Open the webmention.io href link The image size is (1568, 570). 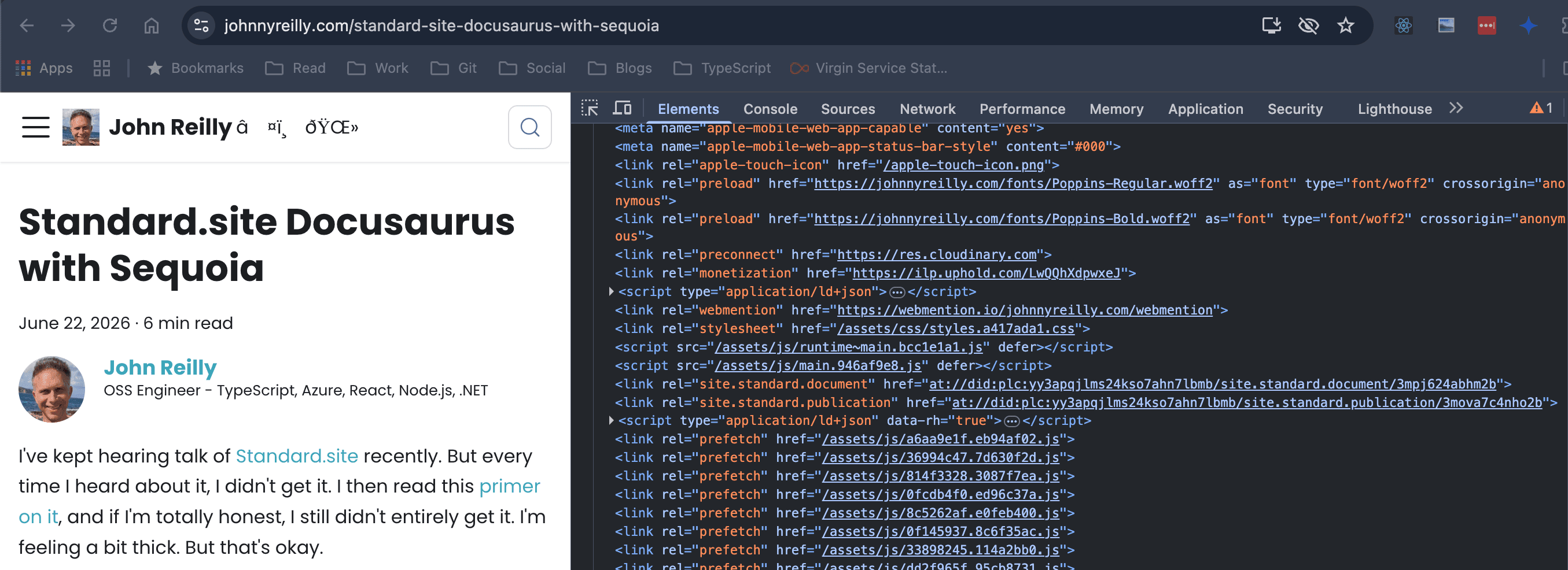[x=1025, y=310]
